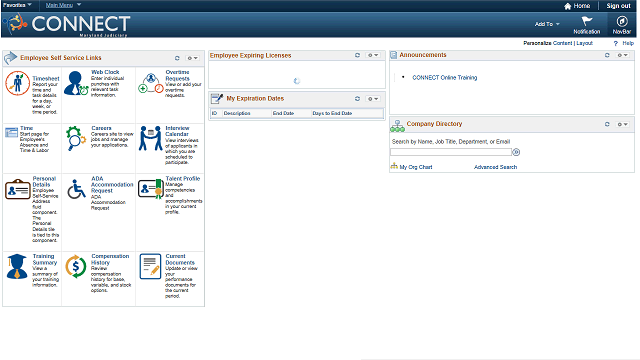640x360 pixels.
Task: Open the Careers magnifier gear icon
Action: [76, 138]
